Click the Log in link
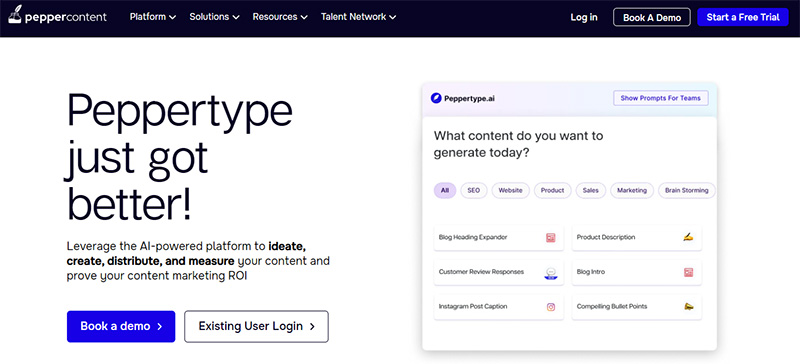The width and height of the screenshot is (800, 364). [x=584, y=17]
